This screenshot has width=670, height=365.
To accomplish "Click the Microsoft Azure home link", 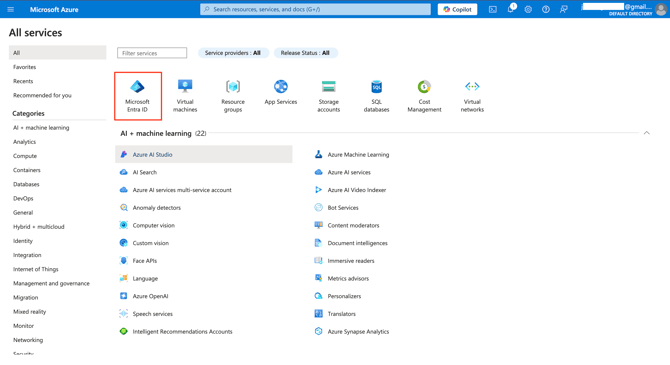I will pos(54,9).
